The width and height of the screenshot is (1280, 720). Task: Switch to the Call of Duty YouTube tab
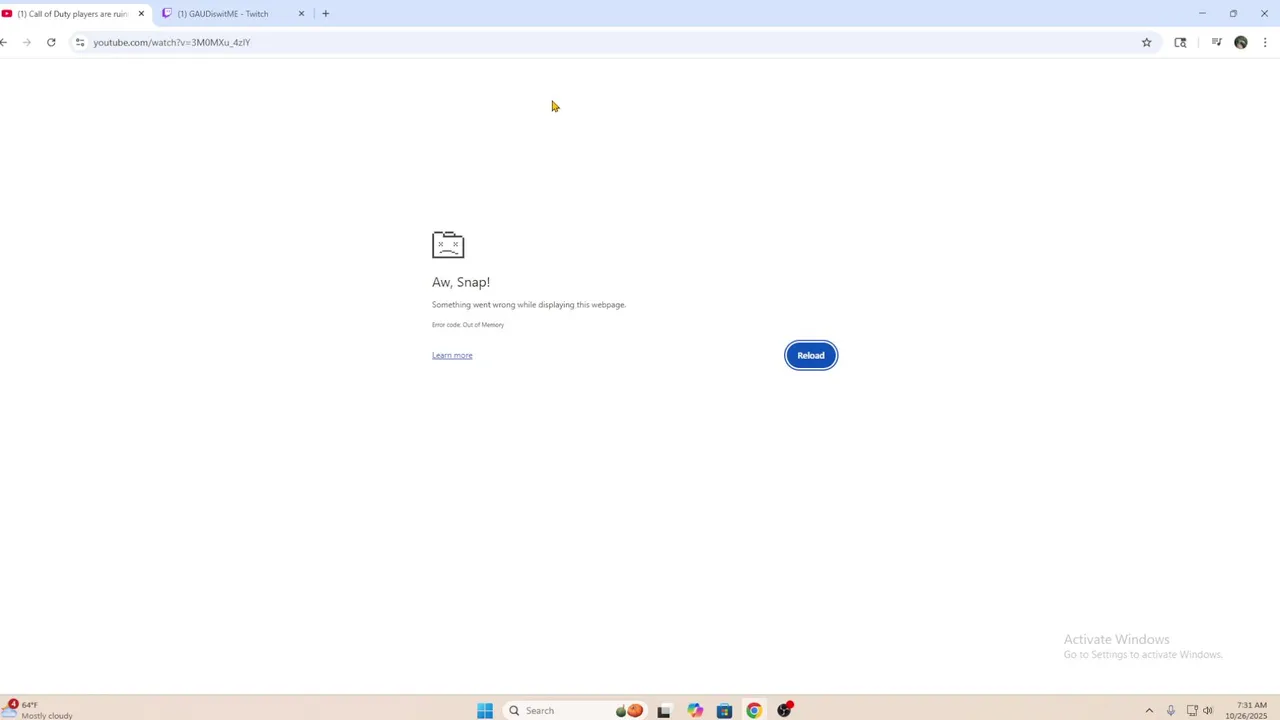click(72, 14)
